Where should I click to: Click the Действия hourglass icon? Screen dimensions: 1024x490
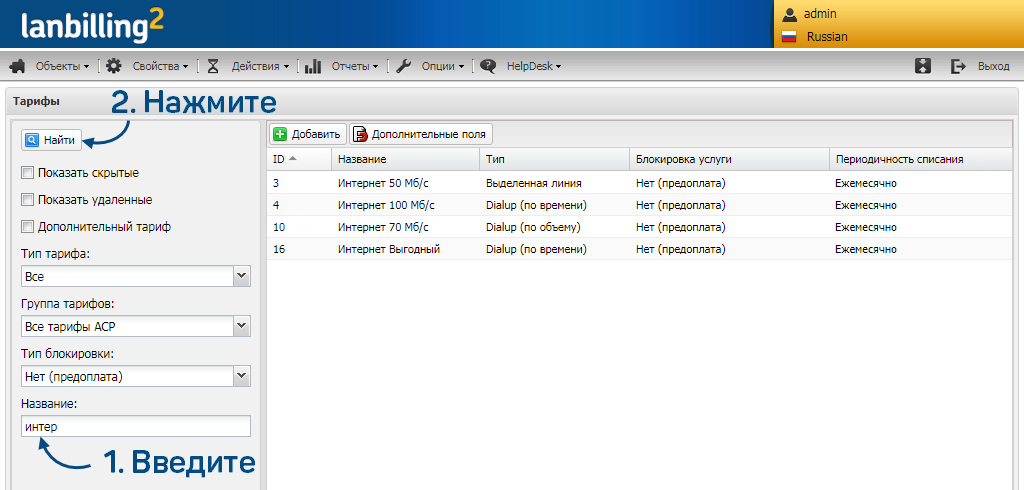click(213, 66)
